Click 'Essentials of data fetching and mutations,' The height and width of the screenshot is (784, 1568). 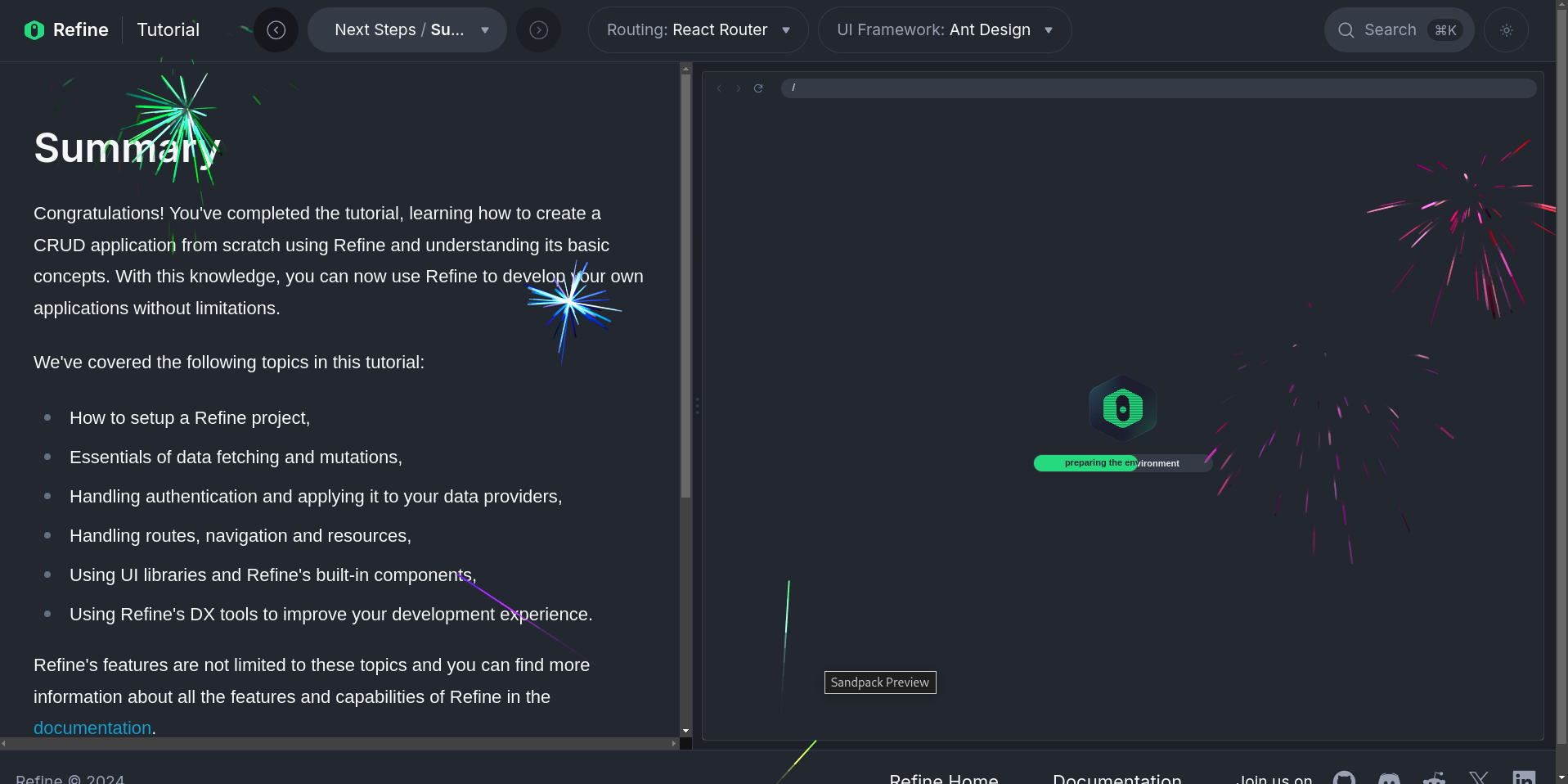click(236, 457)
